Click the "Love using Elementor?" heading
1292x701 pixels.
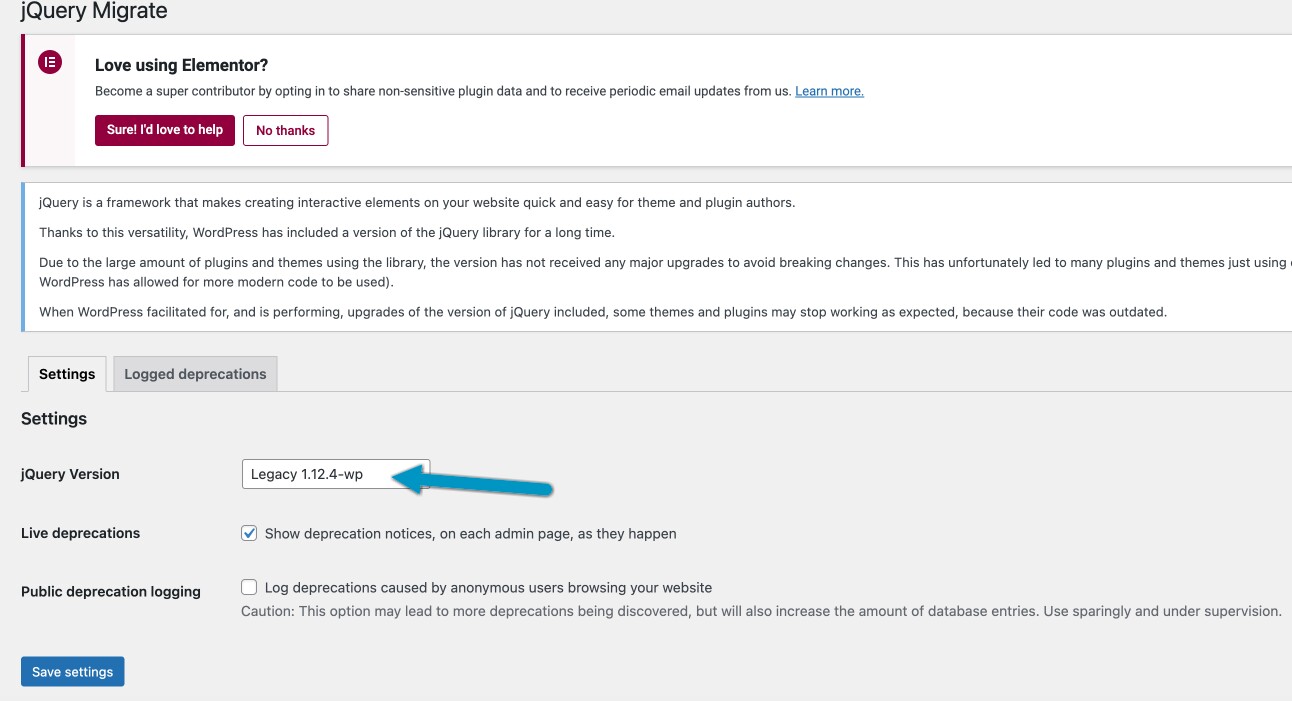pos(180,64)
